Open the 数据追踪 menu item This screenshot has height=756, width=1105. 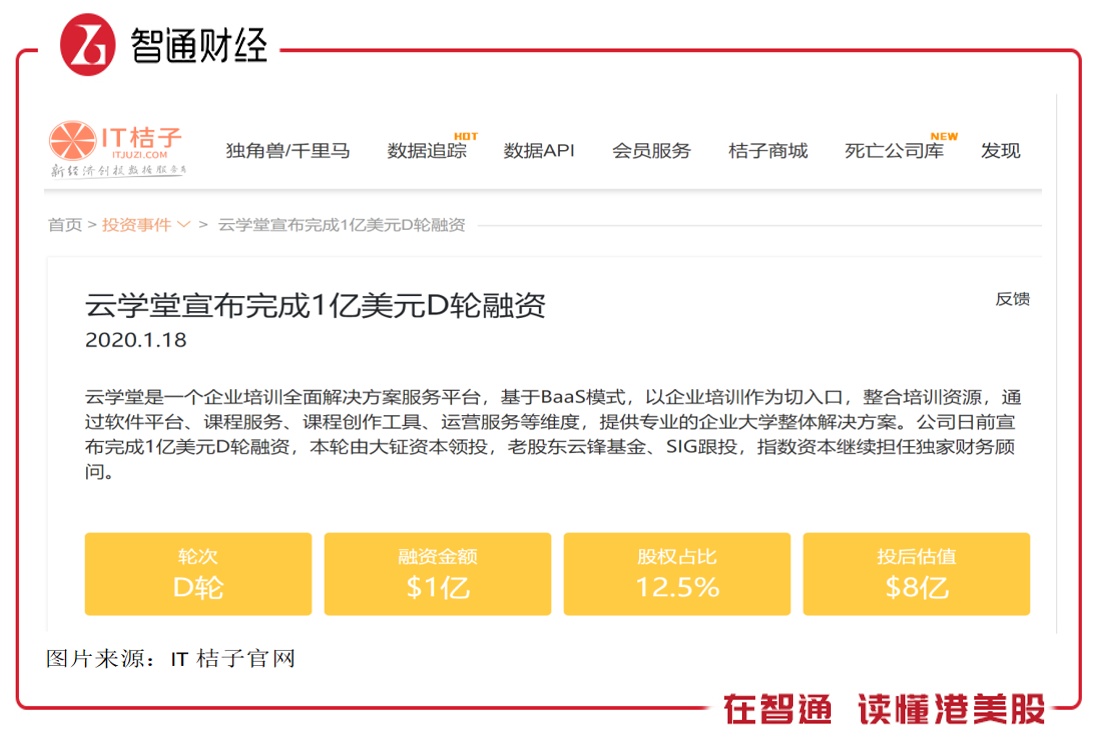pos(427,151)
